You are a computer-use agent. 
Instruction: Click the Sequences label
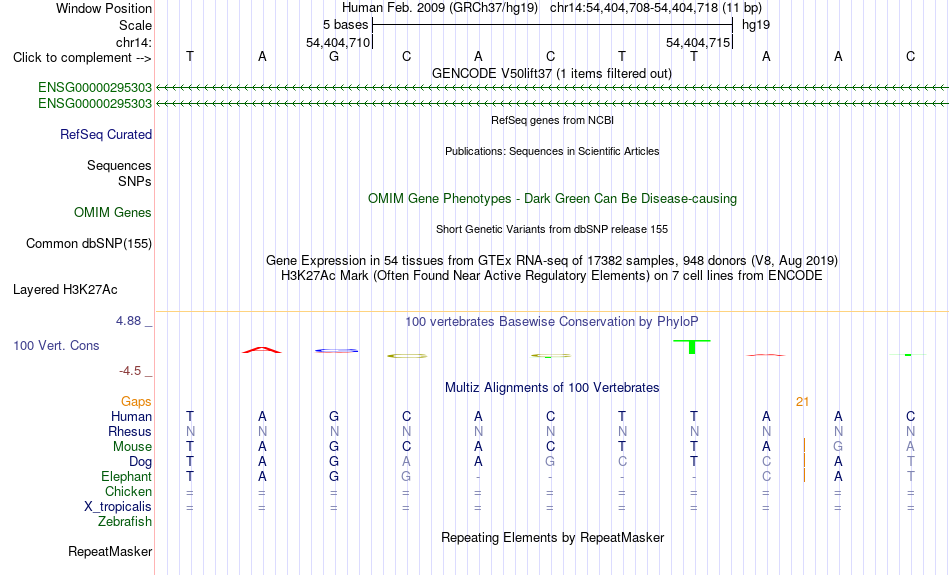[x=119, y=165]
